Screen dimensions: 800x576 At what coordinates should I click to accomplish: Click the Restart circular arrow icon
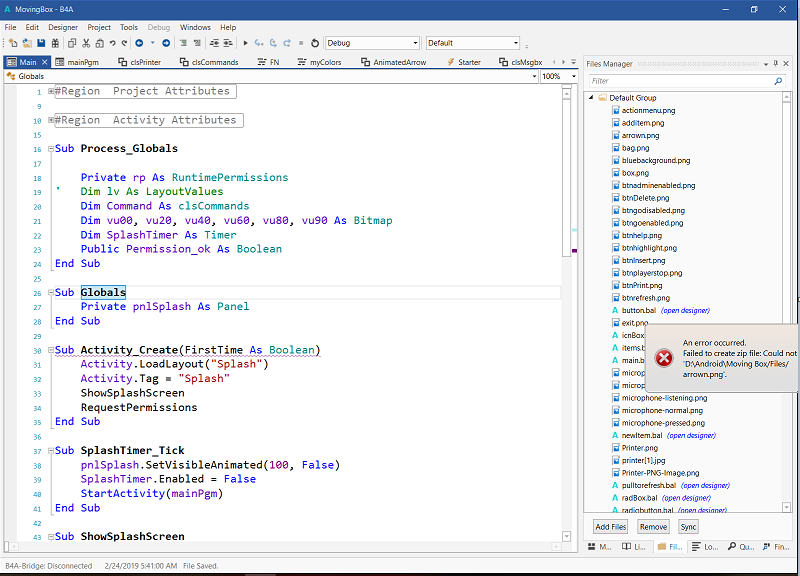[x=315, y=43]
